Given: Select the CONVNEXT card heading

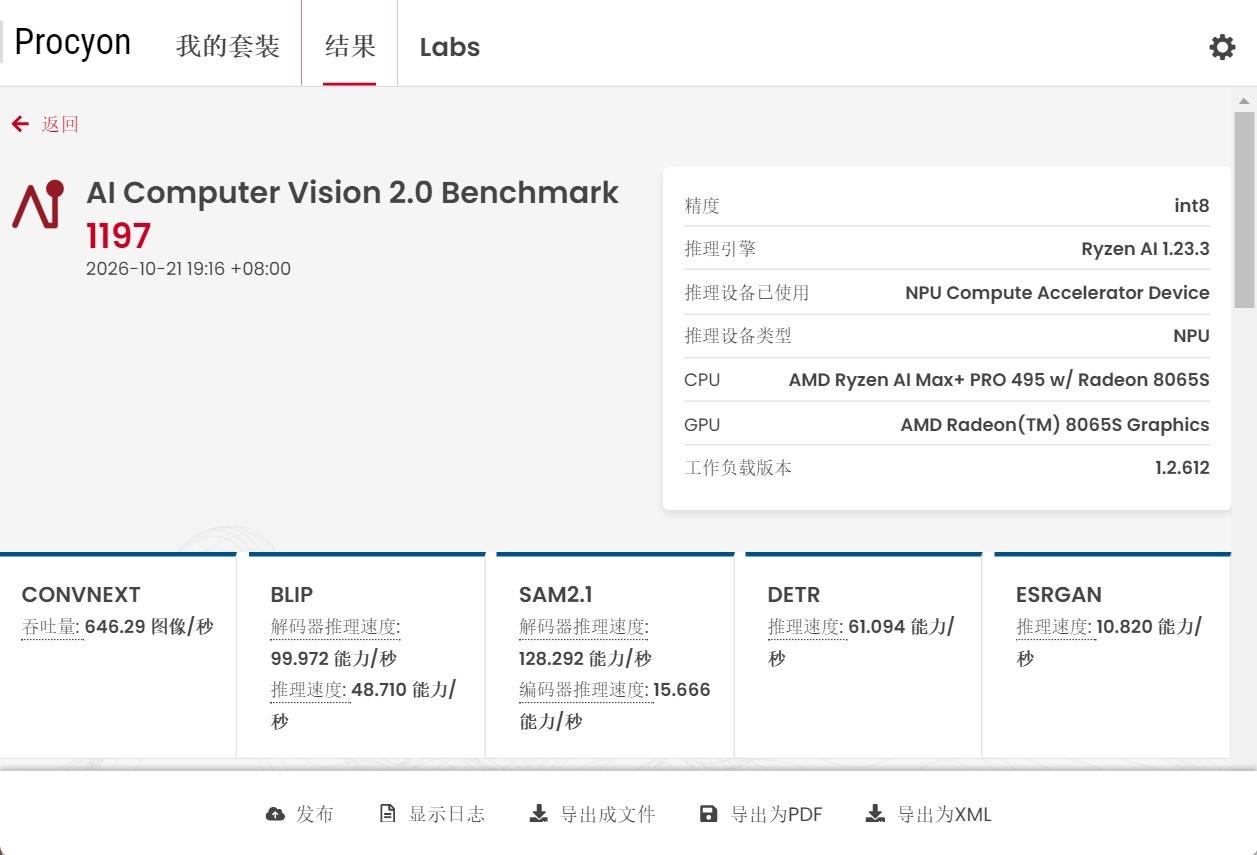Looking at the screenshot, I should 81,595.
